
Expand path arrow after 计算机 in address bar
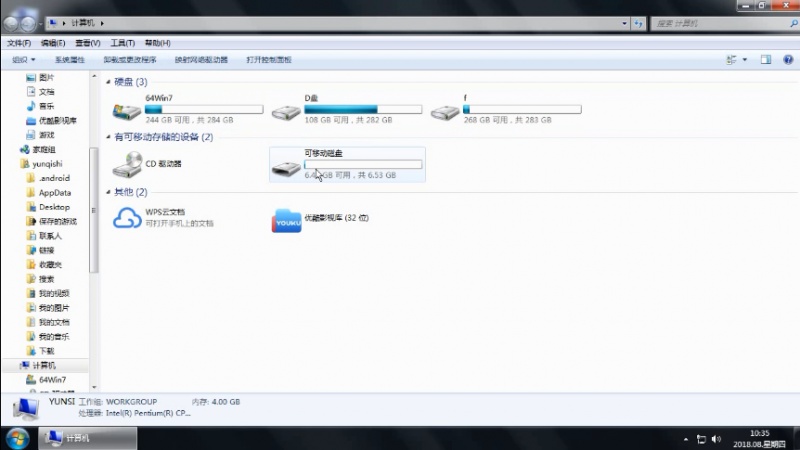pyautogui.click(x=102, y=23)
